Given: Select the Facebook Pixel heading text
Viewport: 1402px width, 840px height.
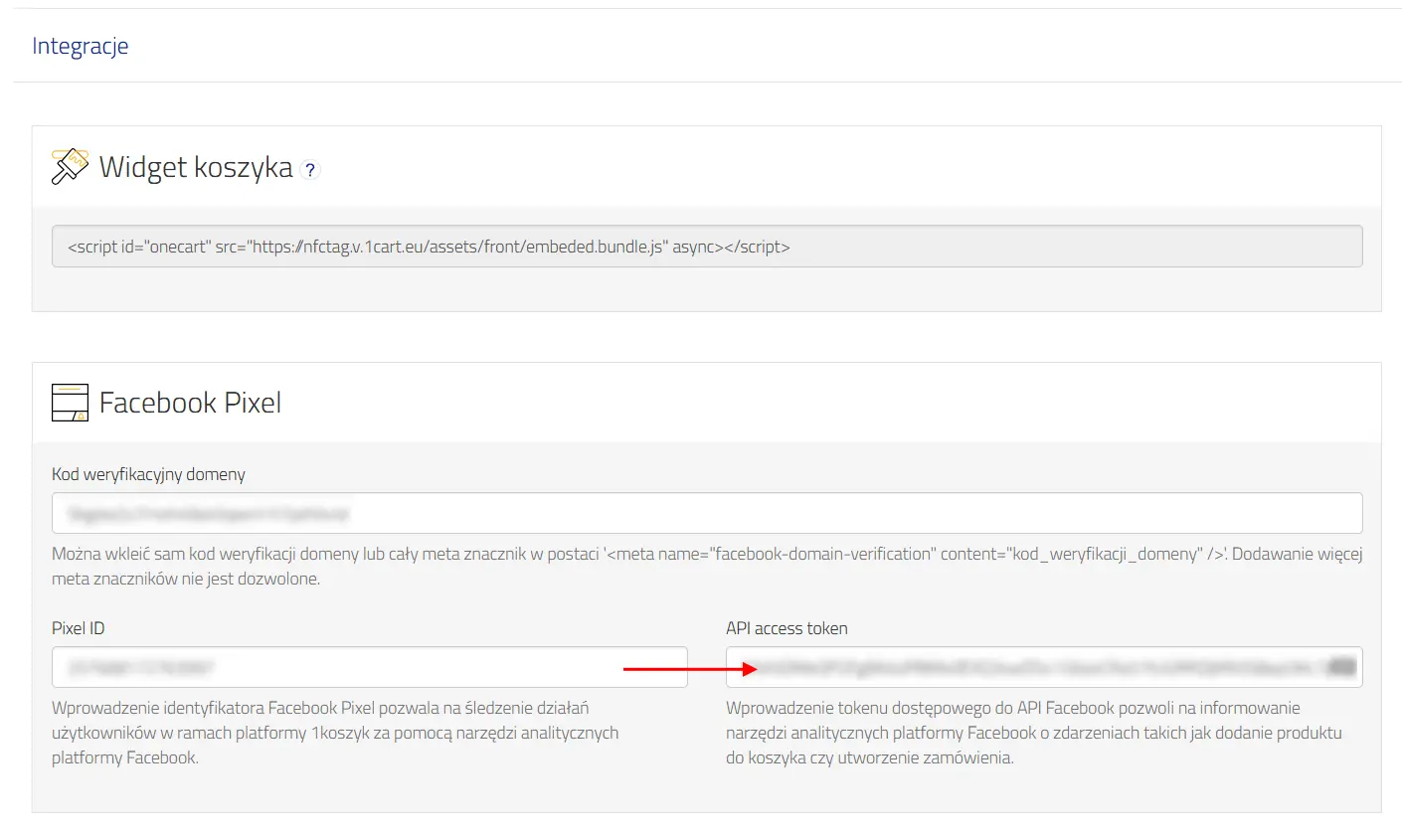Looking at the screenshot, I should point(190,403).
